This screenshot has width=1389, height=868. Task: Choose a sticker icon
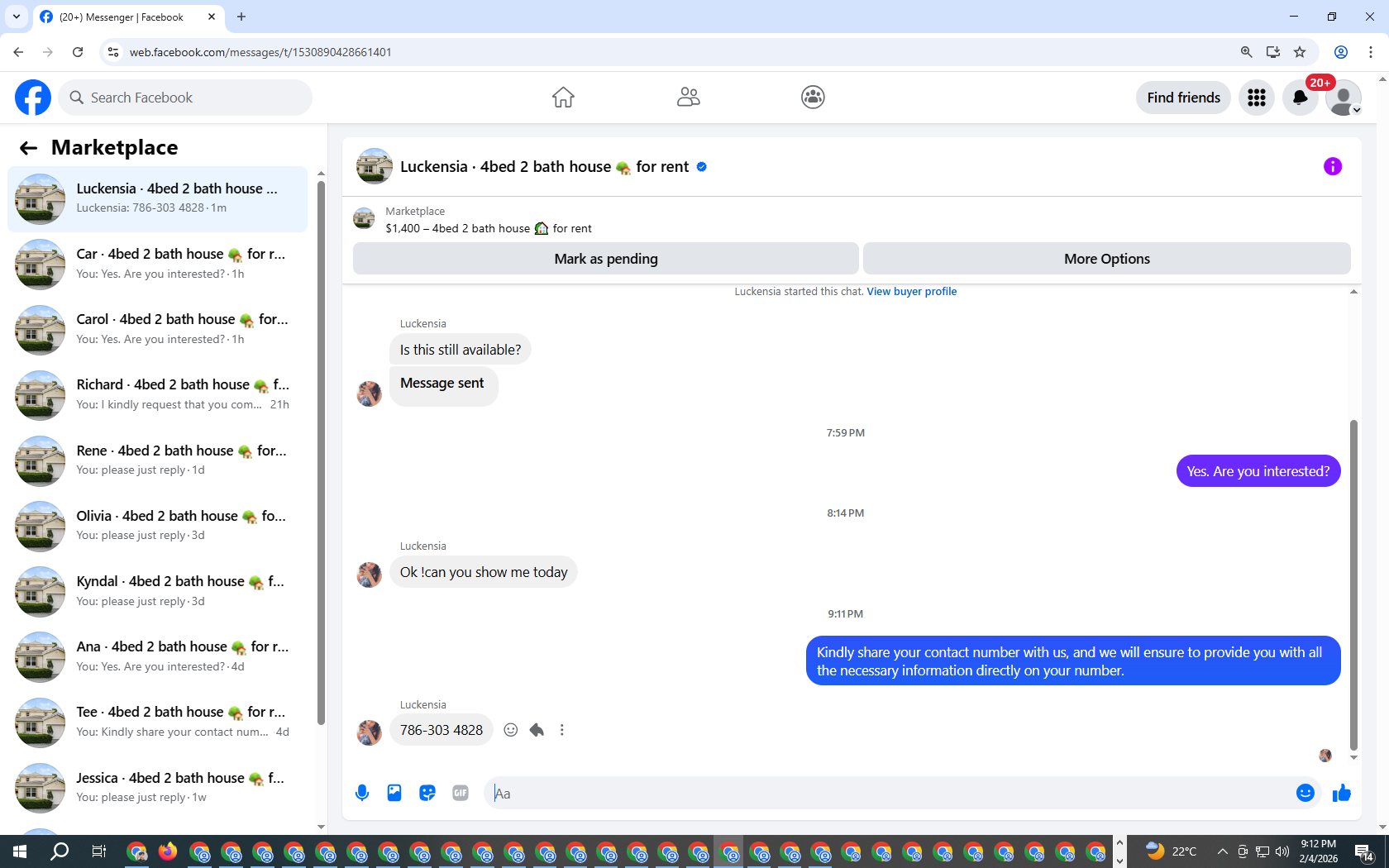coord(427,793)
